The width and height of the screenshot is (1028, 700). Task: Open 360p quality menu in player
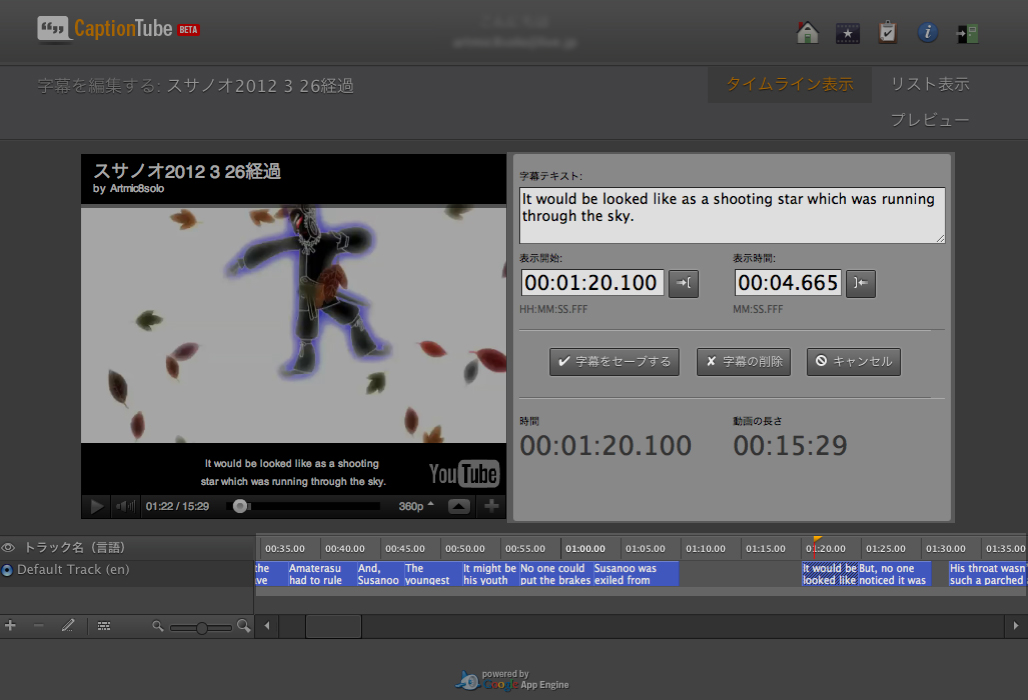416,506
